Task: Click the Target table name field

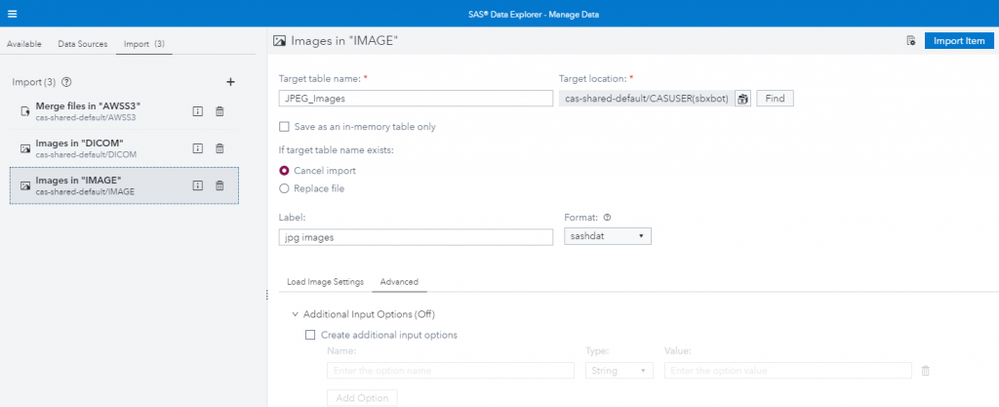Action: tap(416, 98)
